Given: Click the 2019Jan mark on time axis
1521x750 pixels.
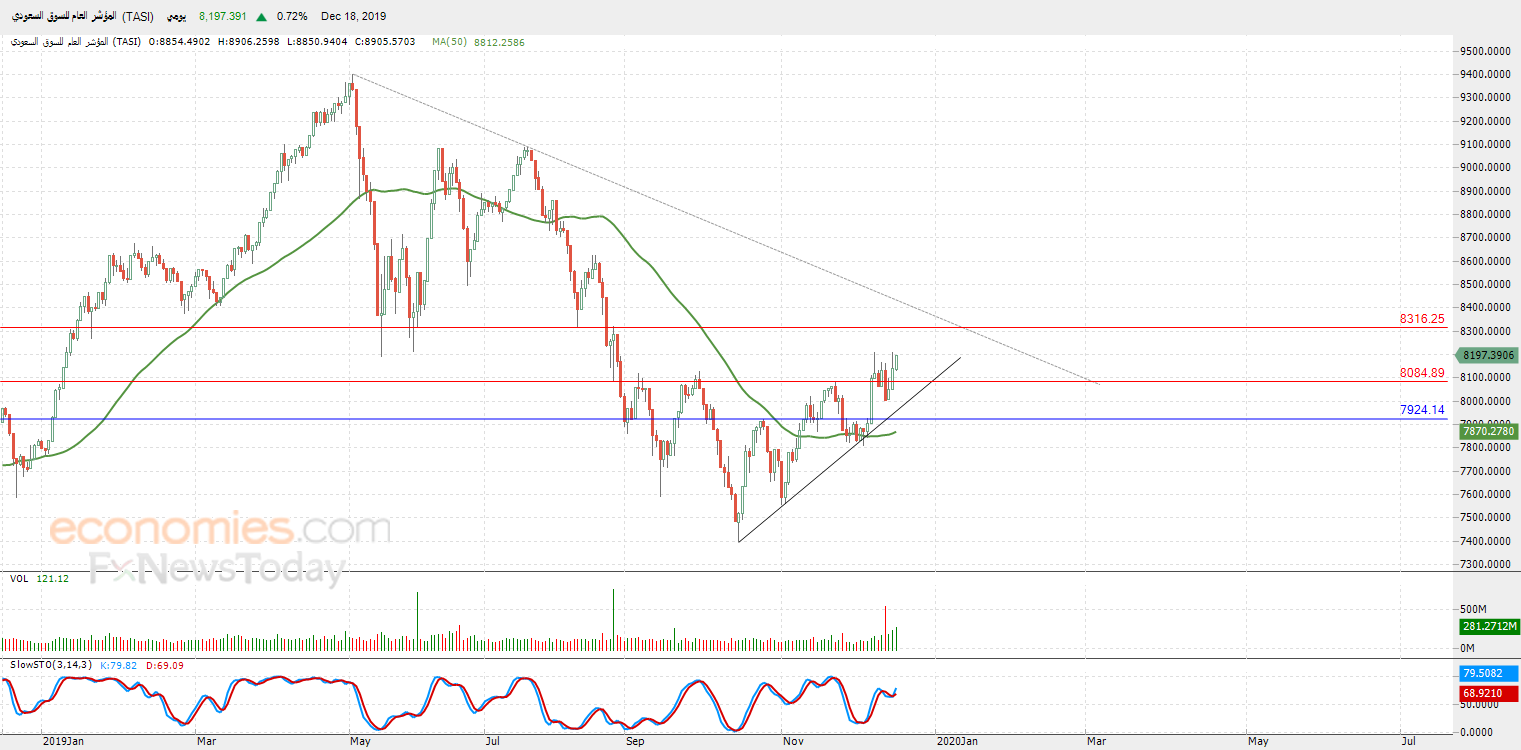Looking at the screenshot, I should tap(64, 741).
